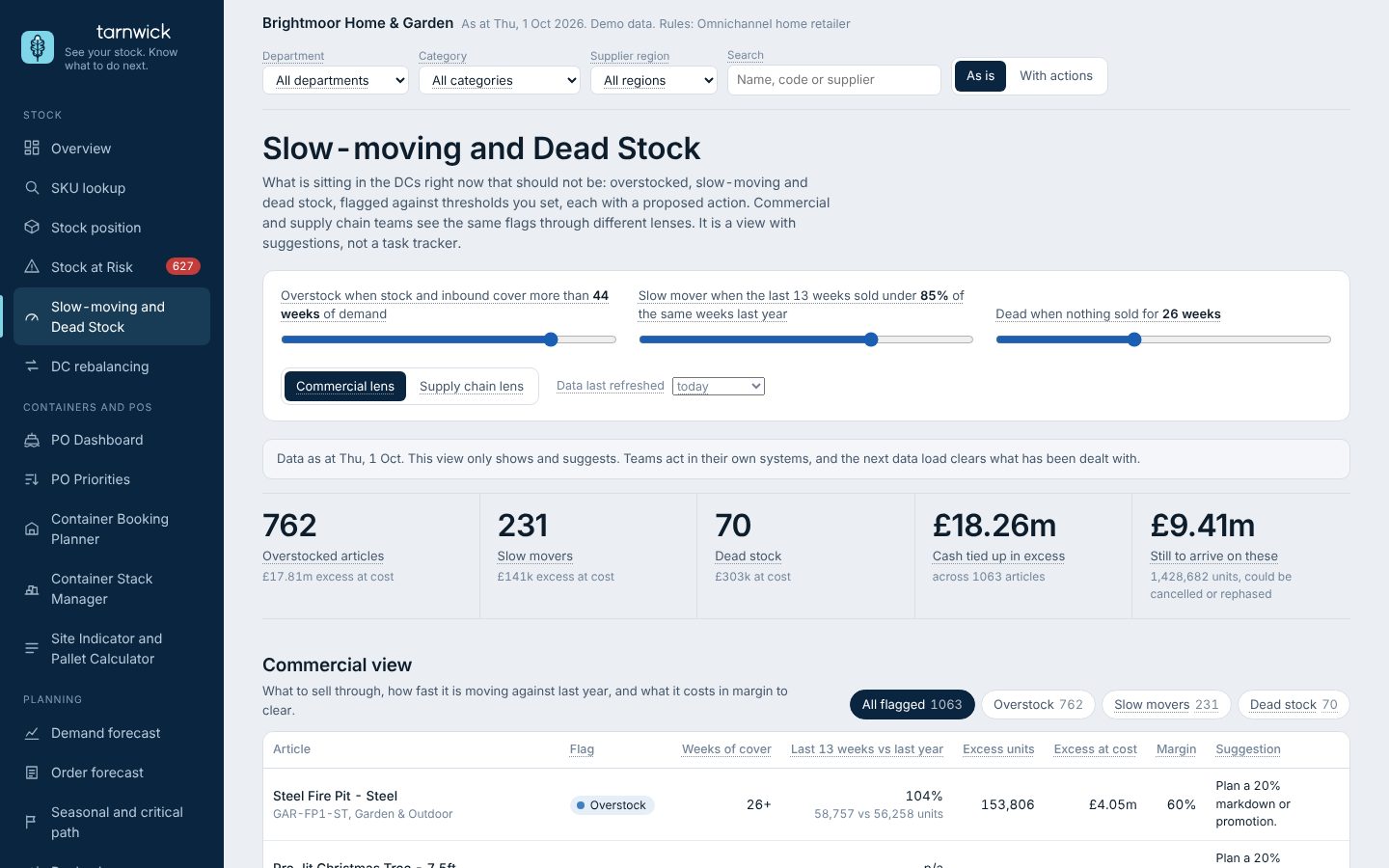Screen dimensions: 1389x868
Task: Click the Container Stack Manager icon
Action: click(x=32, y=588)
